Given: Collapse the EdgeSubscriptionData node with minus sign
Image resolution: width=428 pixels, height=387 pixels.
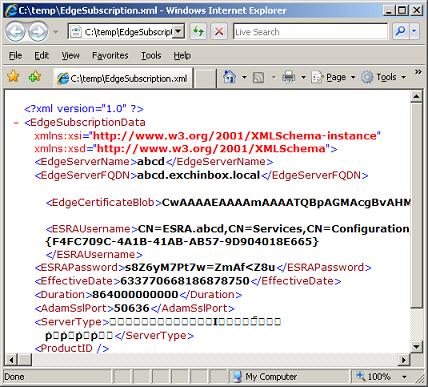Looking at the screenshot, I should click(15, 123).
